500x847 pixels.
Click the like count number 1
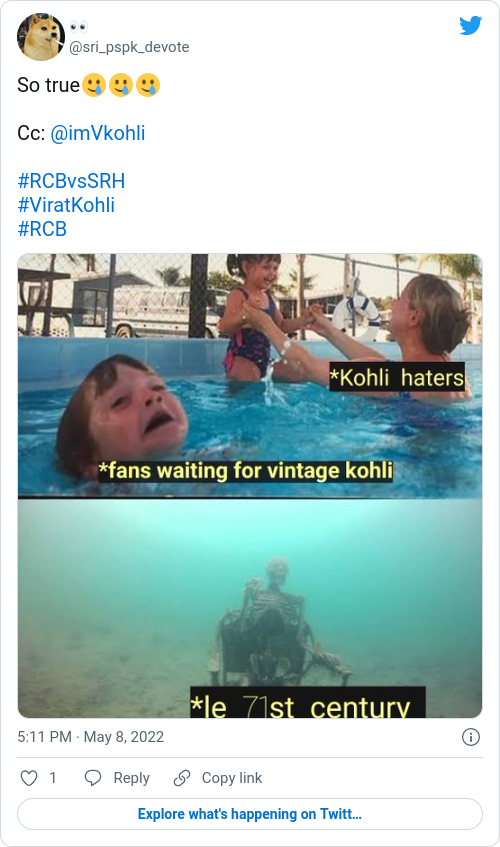(52, 778)
